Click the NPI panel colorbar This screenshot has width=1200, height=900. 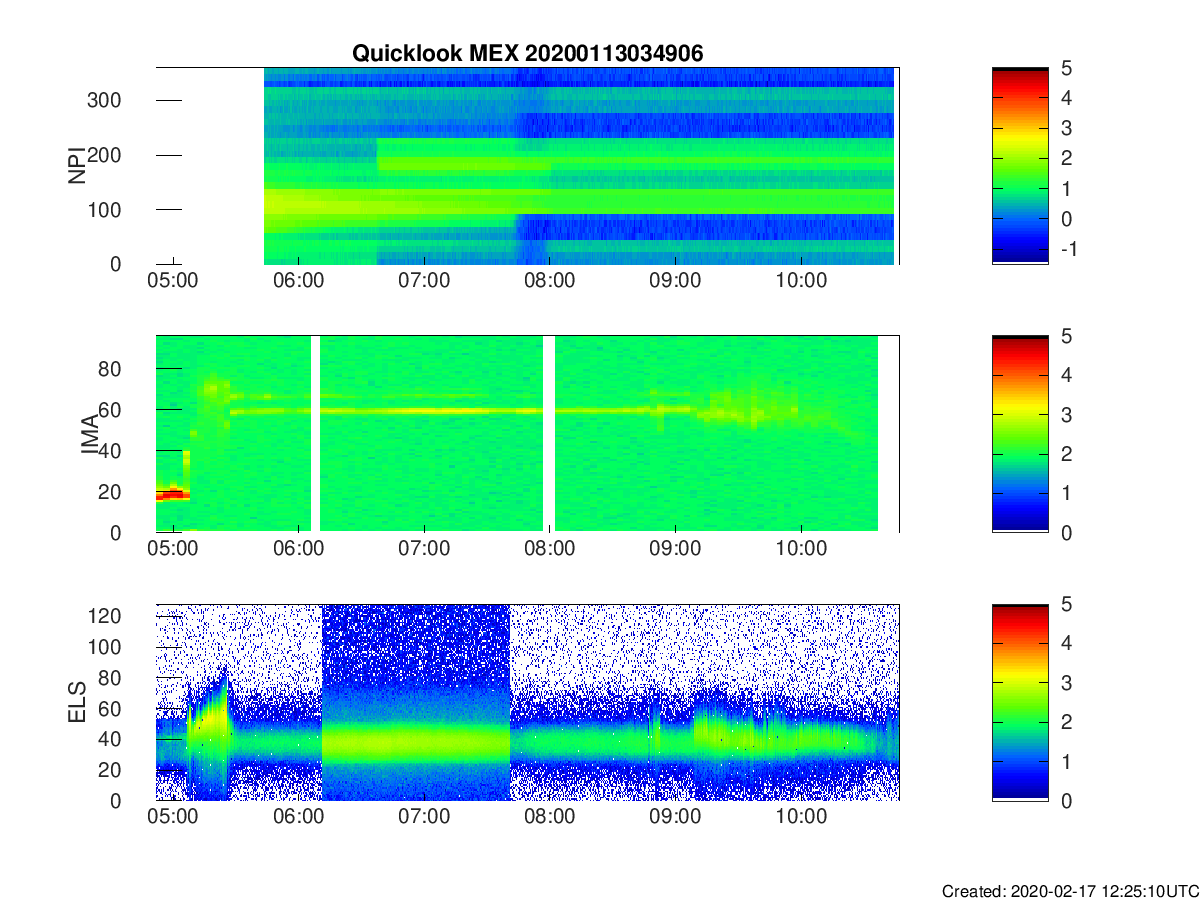[x=1020, y=165]
